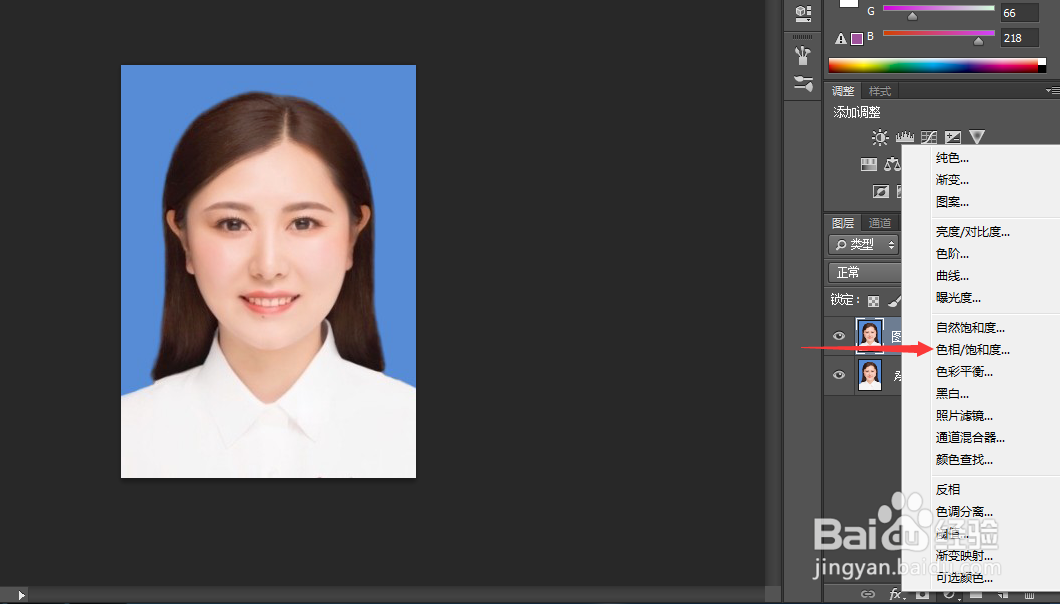Open the Tool Presets panel icon
Screen dimensions: 1060x604
coord(801,55)
